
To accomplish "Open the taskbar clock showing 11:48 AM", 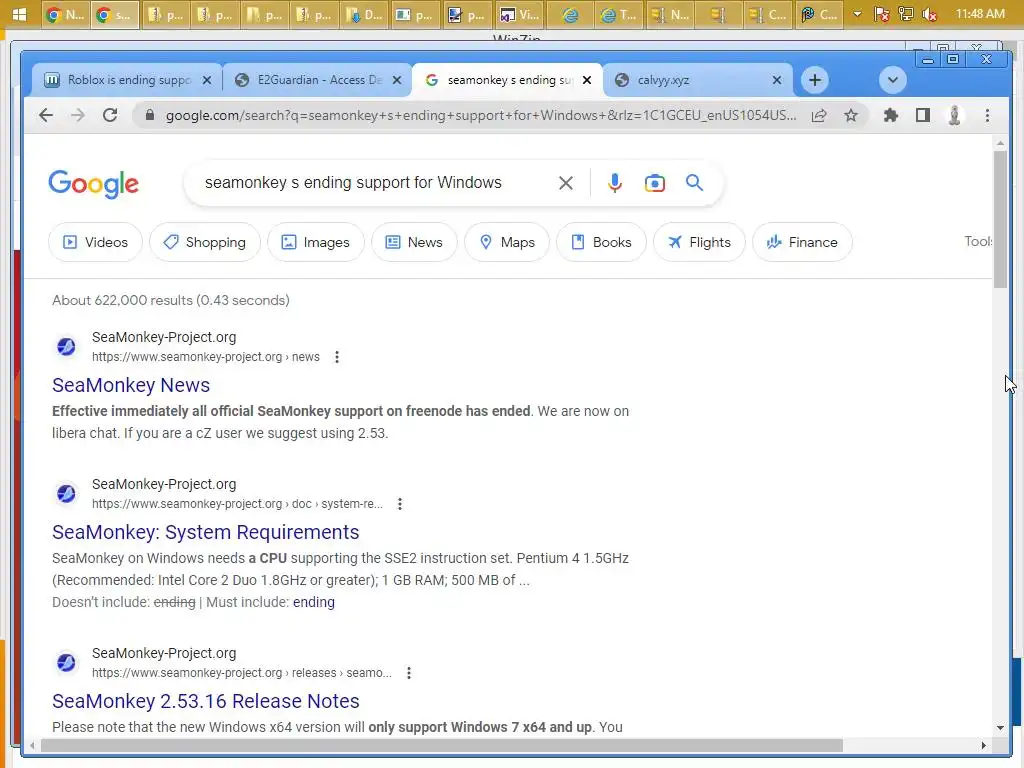I will [980, 14].
